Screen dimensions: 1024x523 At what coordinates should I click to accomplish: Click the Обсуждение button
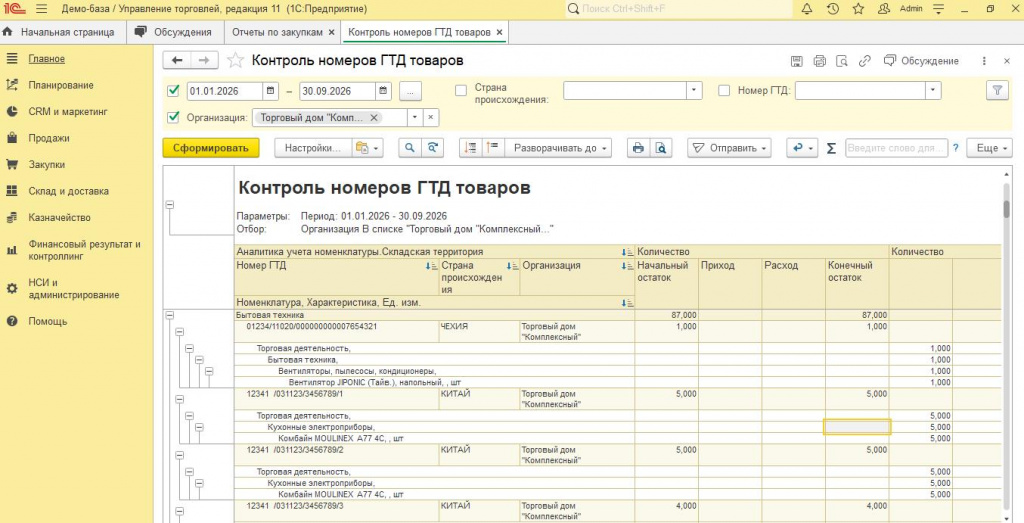click(x=921, y=61)
